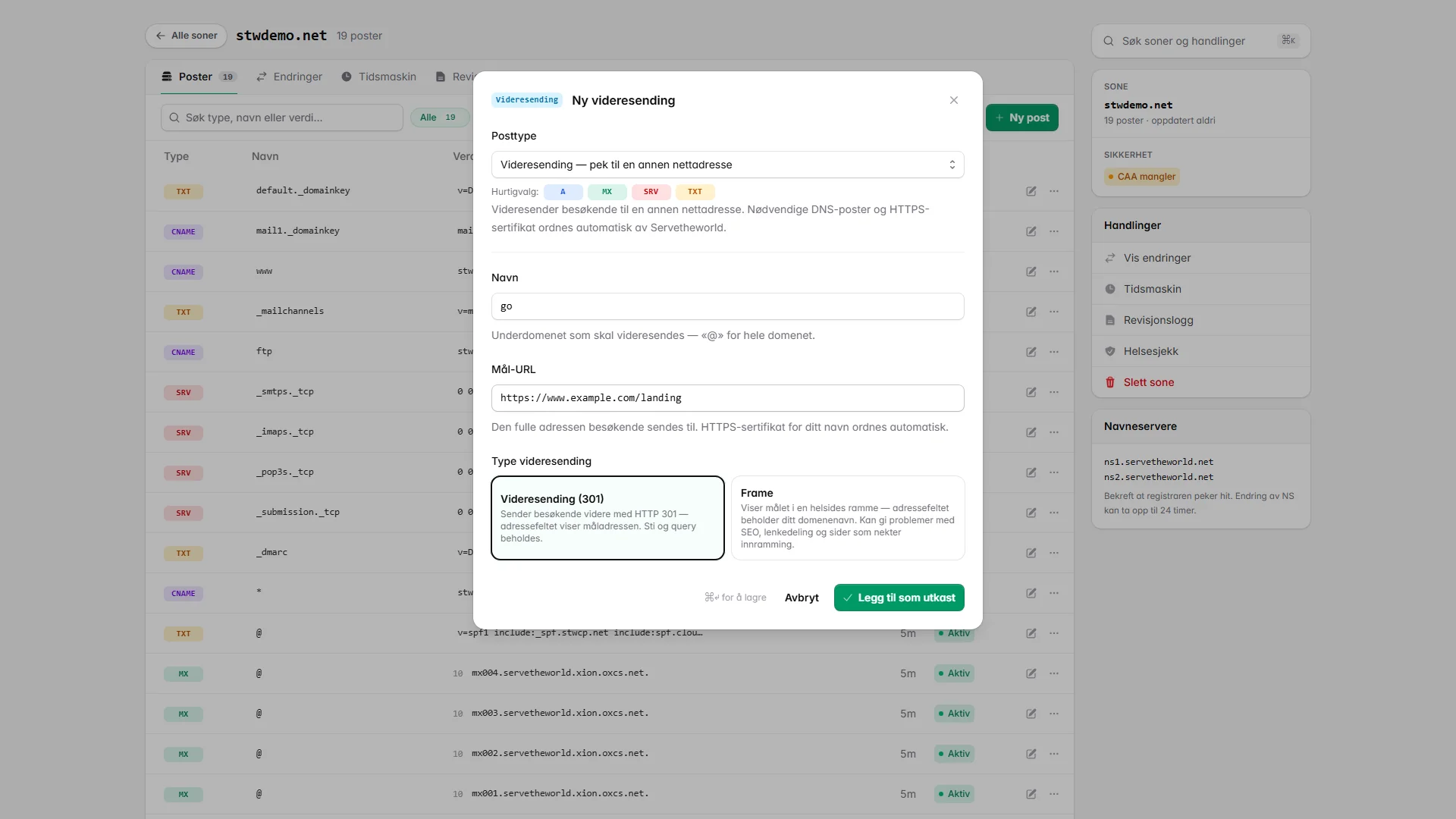The image size is (1456, 819).
Task: Open more options for _dmarc row
Action: tap(1054, 553)
